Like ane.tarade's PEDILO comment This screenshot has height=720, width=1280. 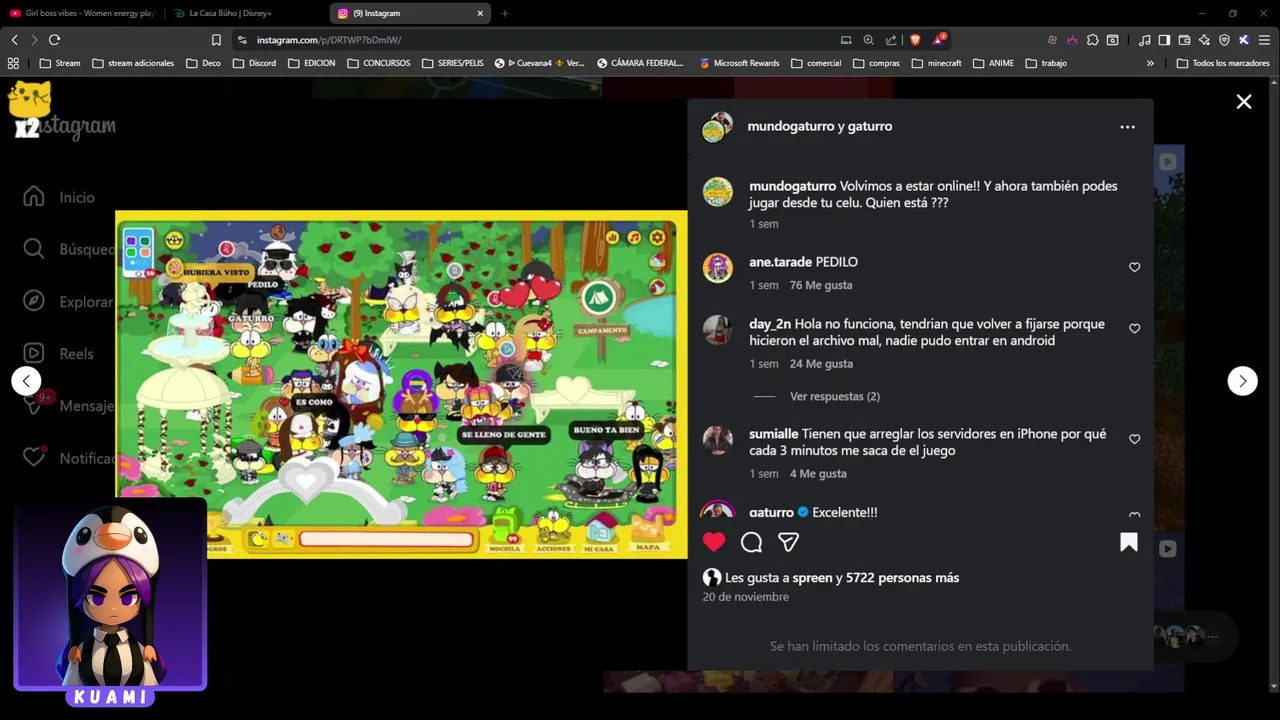coord(1134,267)
